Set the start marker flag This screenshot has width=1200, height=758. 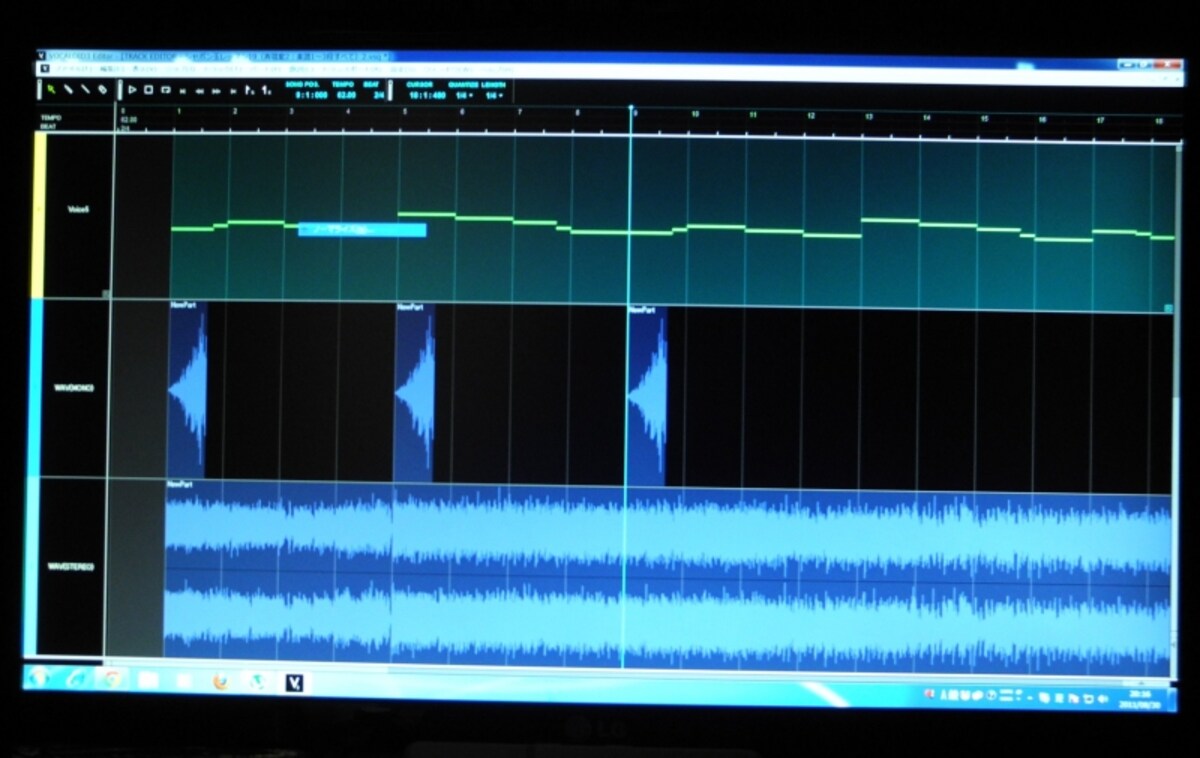(249, 91)
